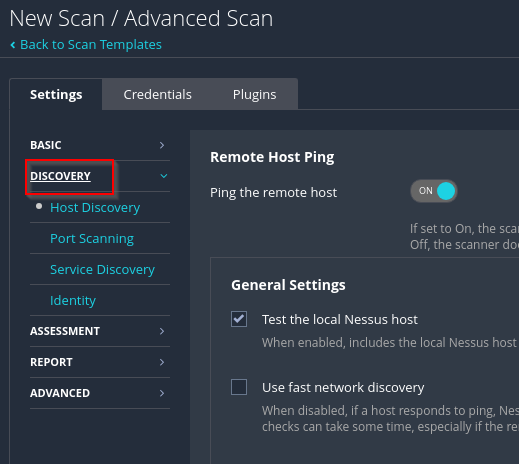Switch to the Credentials tab
This screenshot has height=464, width=519.
(x=157, y=94)
